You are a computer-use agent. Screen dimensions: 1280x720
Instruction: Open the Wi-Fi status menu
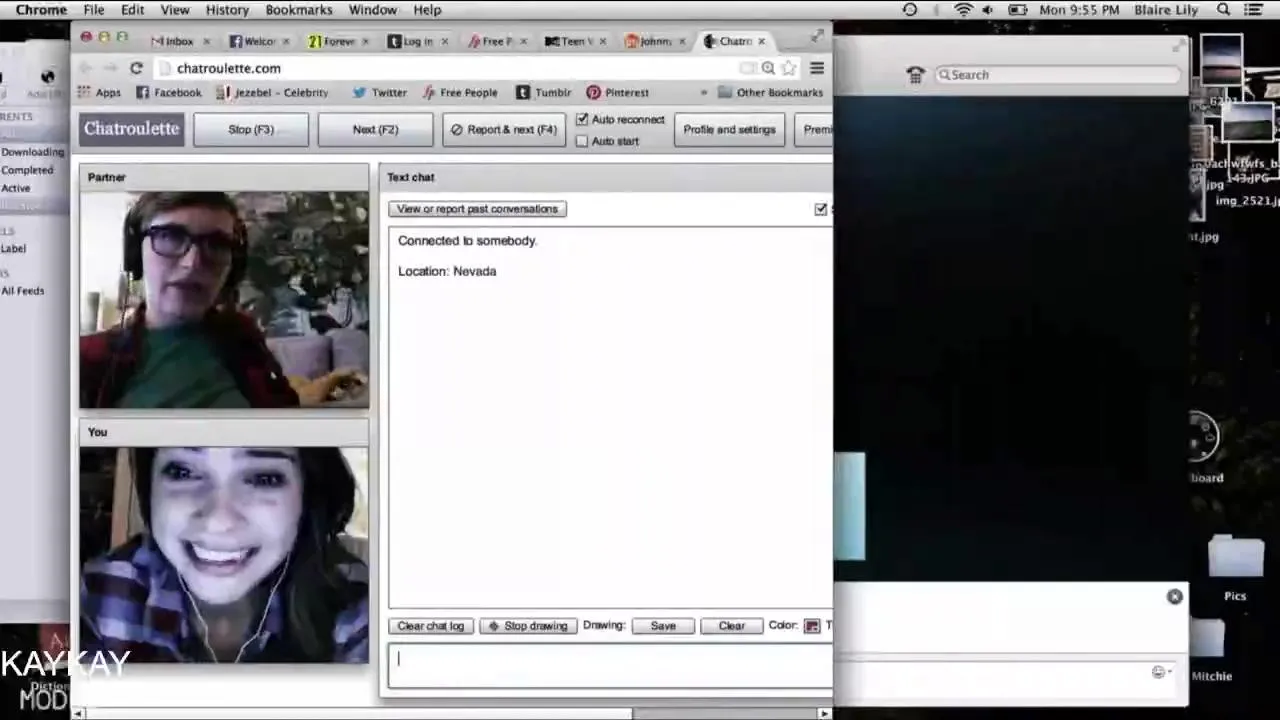[963, 10]
